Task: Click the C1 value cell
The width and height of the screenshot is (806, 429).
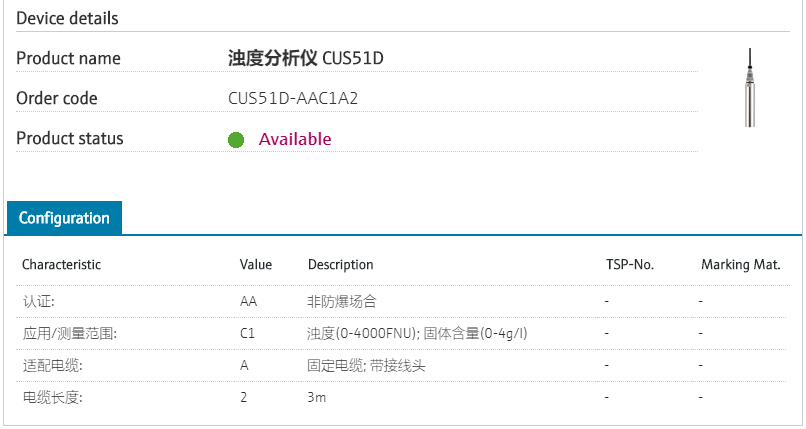Action: point(248,333)
